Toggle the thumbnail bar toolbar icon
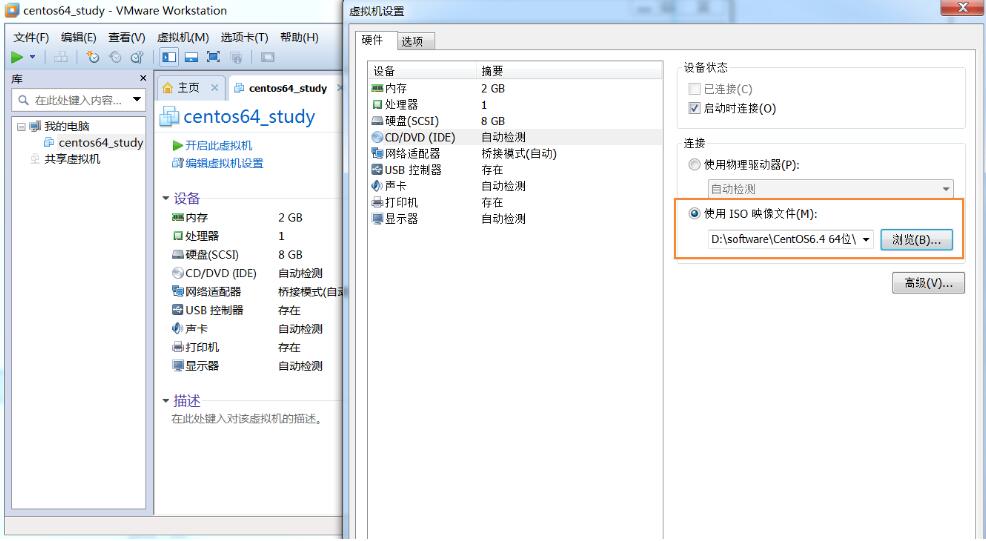Image resolution: width=986 pixels, height=541 pixels. (191, 57)
